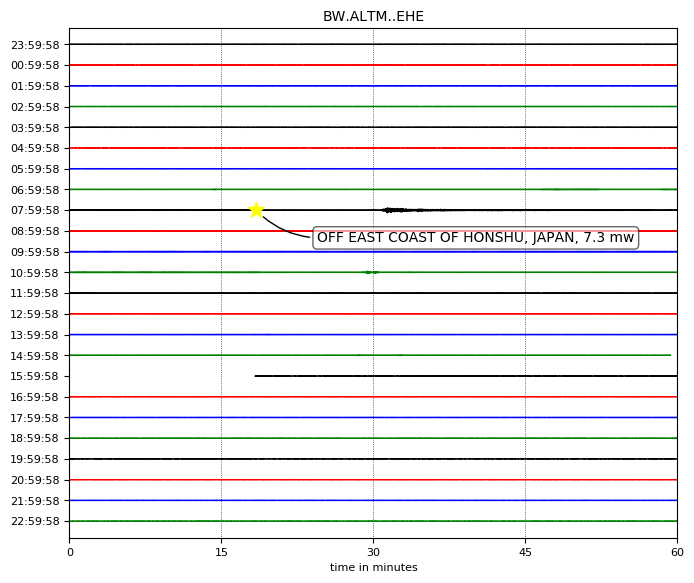The image size is (694, 583).
Task: Click the Honshu, Japan 7.3 mw annotation box
Action: tap(475, 237)
